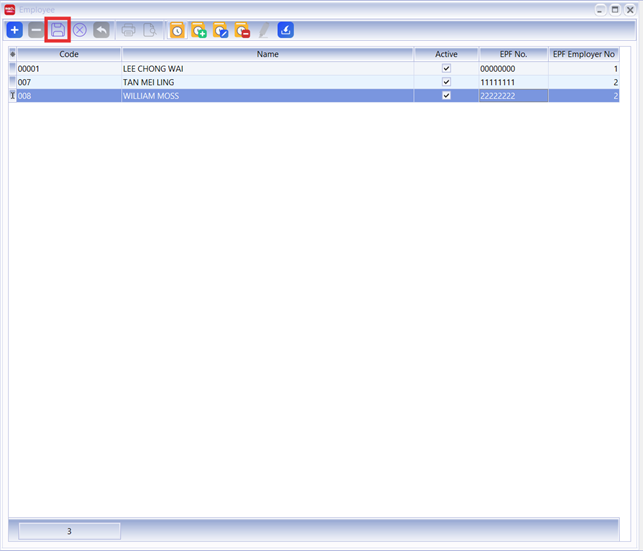Image resolution: width=643 pixels, height=551 pixels.
Task: Select the row indicator for employee 00001
Action: pos(13,68)
